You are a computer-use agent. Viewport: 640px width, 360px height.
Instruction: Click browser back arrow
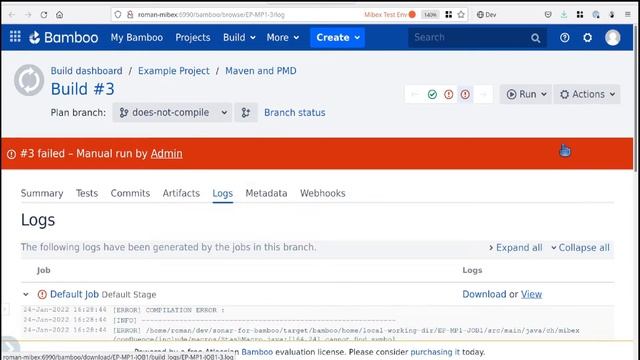[x=11, y=15]
